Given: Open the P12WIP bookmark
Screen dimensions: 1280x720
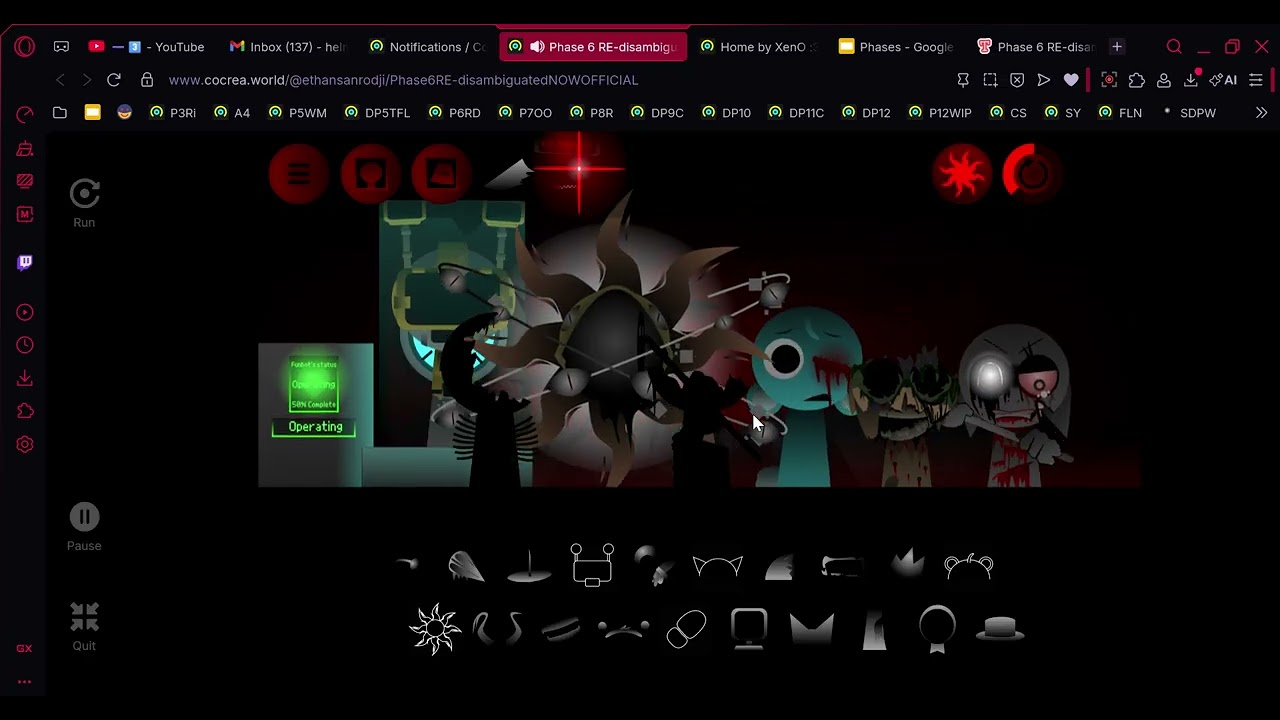Looking at the screenshot, I should (939, 113).
